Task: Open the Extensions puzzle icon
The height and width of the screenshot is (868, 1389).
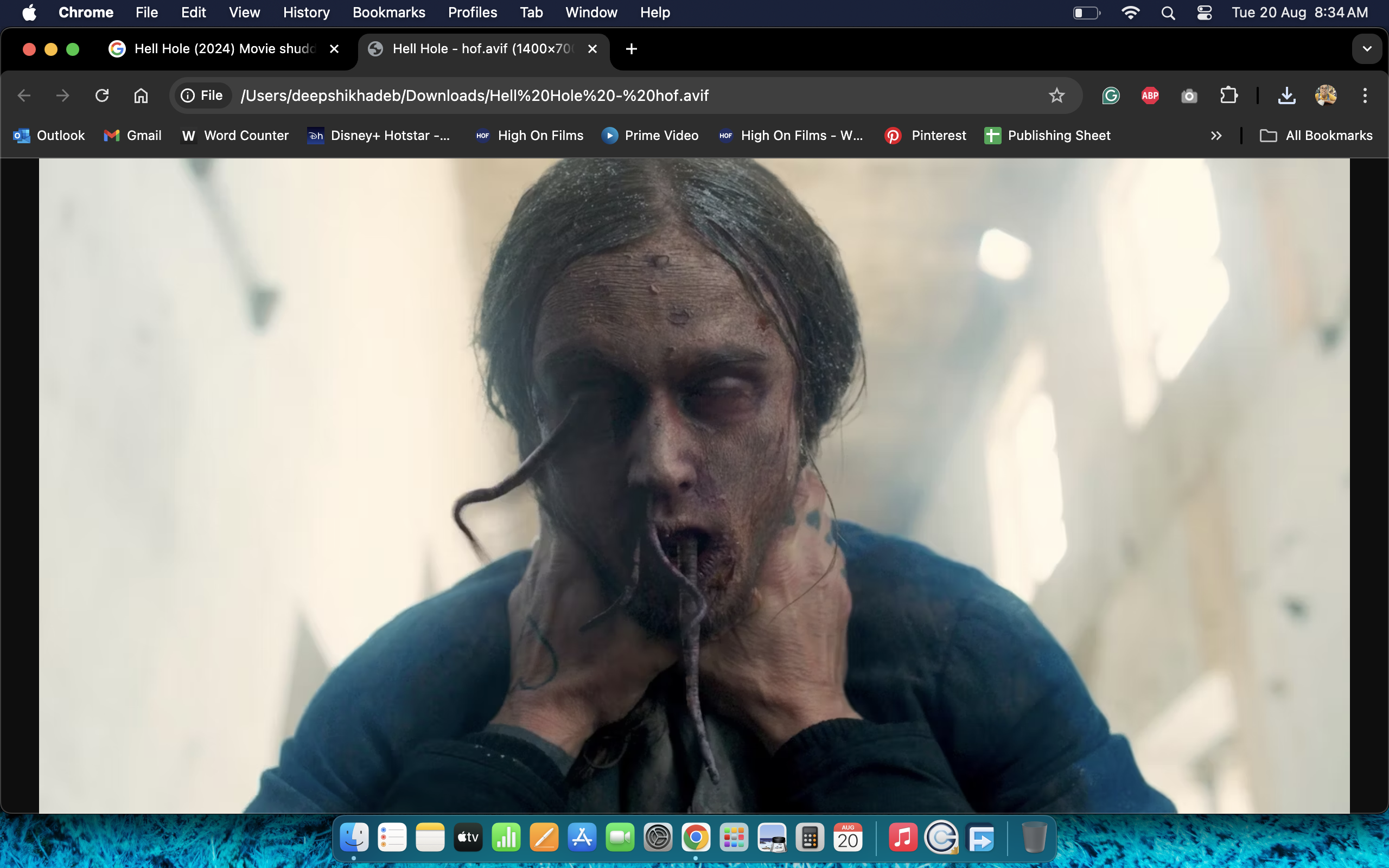Action: pyautogui.click(x=1228, y=95)
